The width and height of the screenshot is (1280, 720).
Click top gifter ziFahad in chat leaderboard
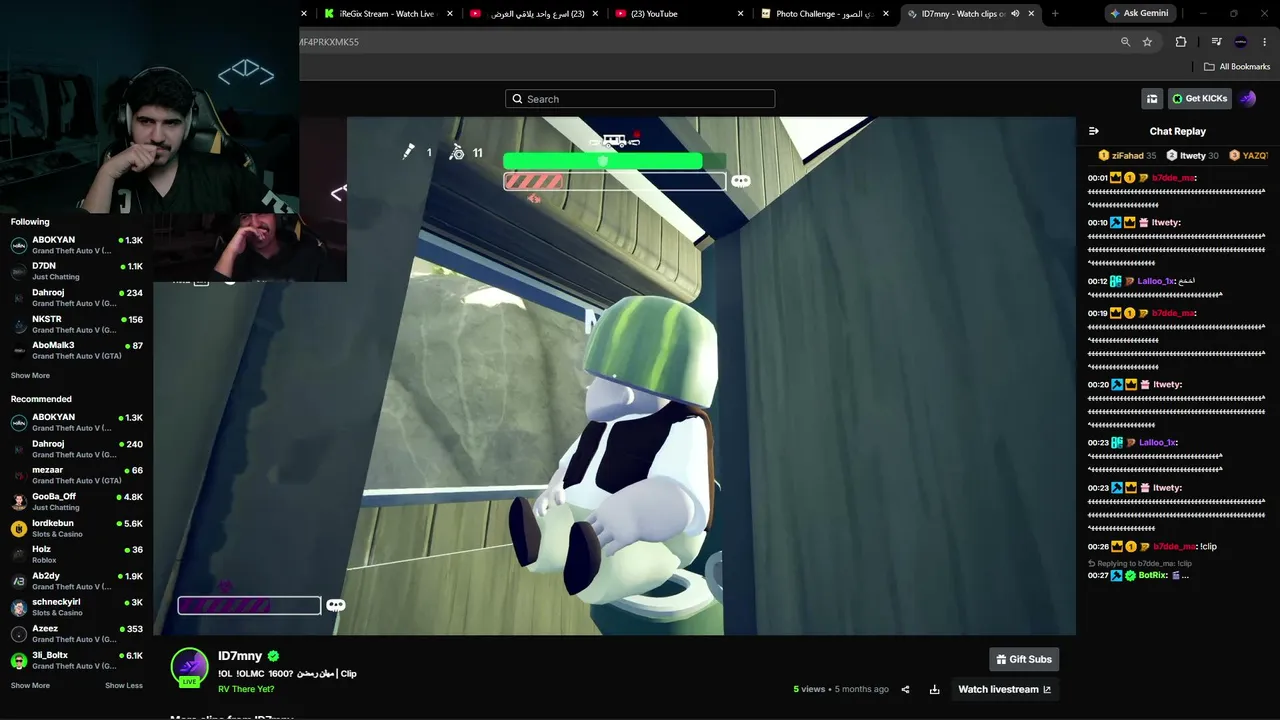tap(1127, 156)
